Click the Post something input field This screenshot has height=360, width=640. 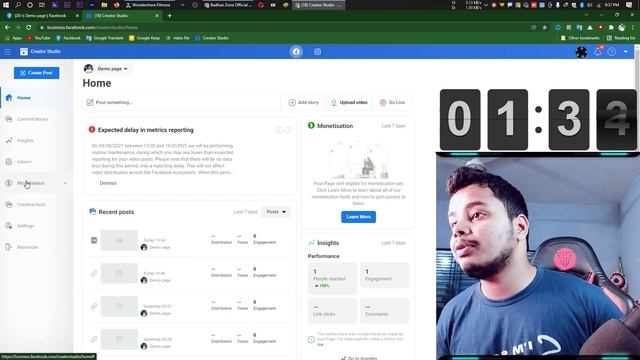pos(182,102)
